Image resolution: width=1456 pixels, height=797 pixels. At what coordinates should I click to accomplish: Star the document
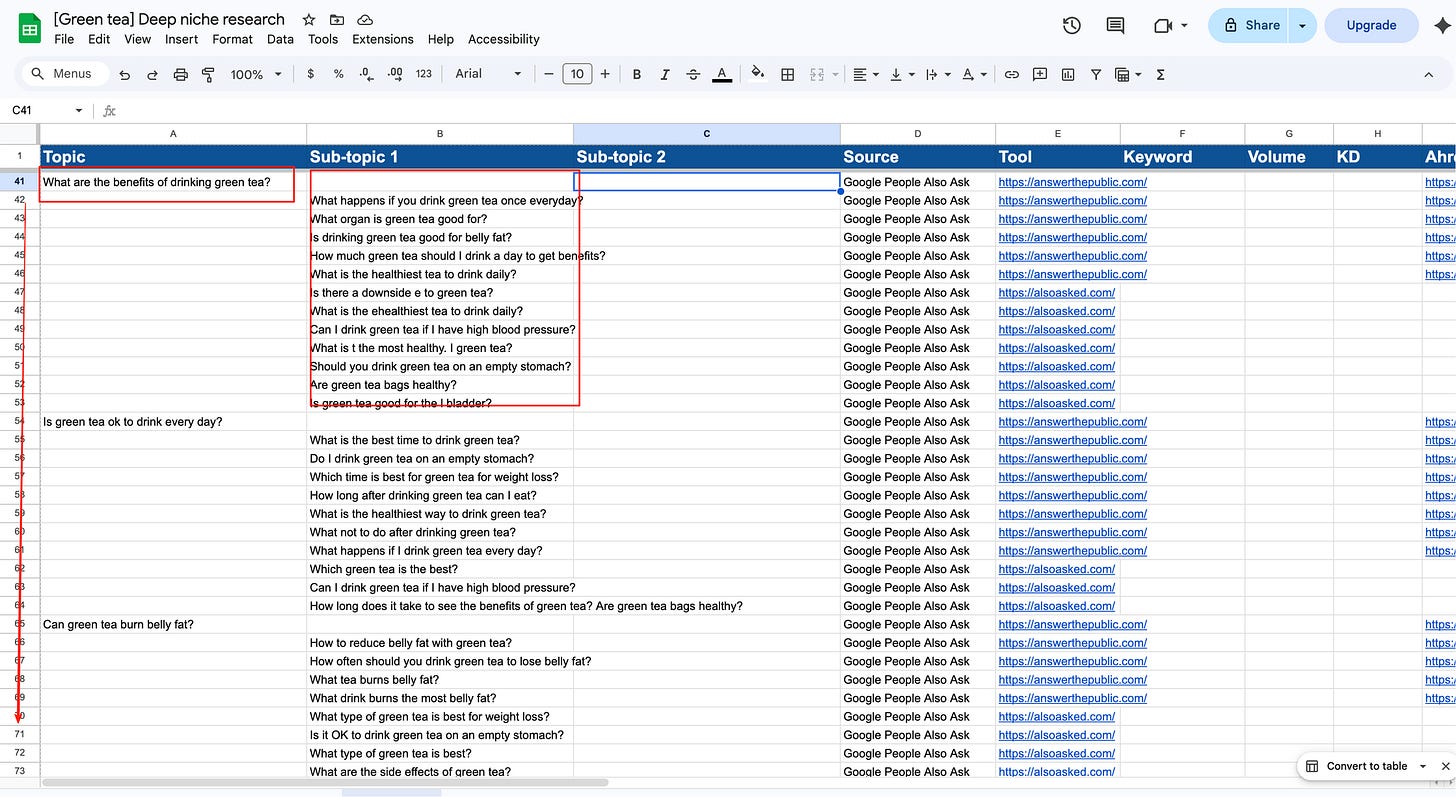[309, 20]
